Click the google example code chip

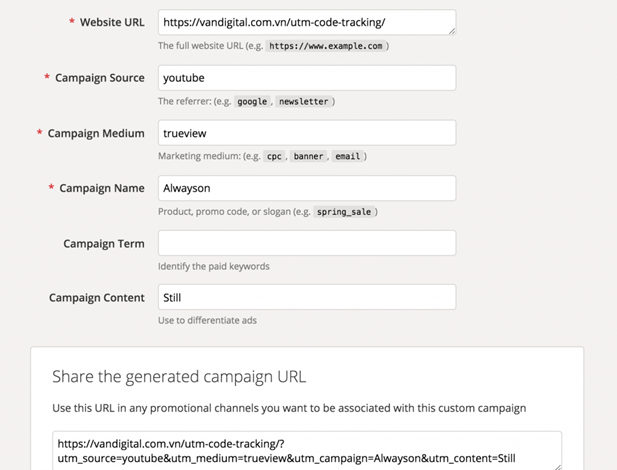[x=252, y=101]
